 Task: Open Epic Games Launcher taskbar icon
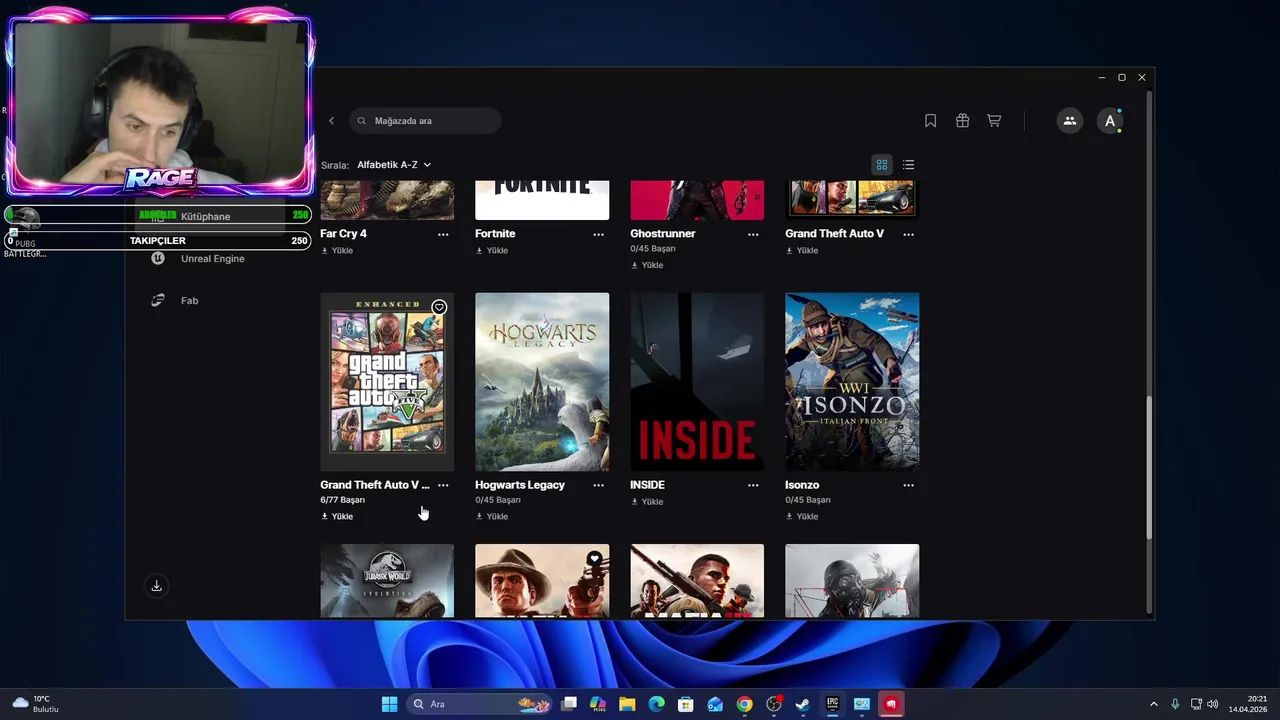[832, 704]
